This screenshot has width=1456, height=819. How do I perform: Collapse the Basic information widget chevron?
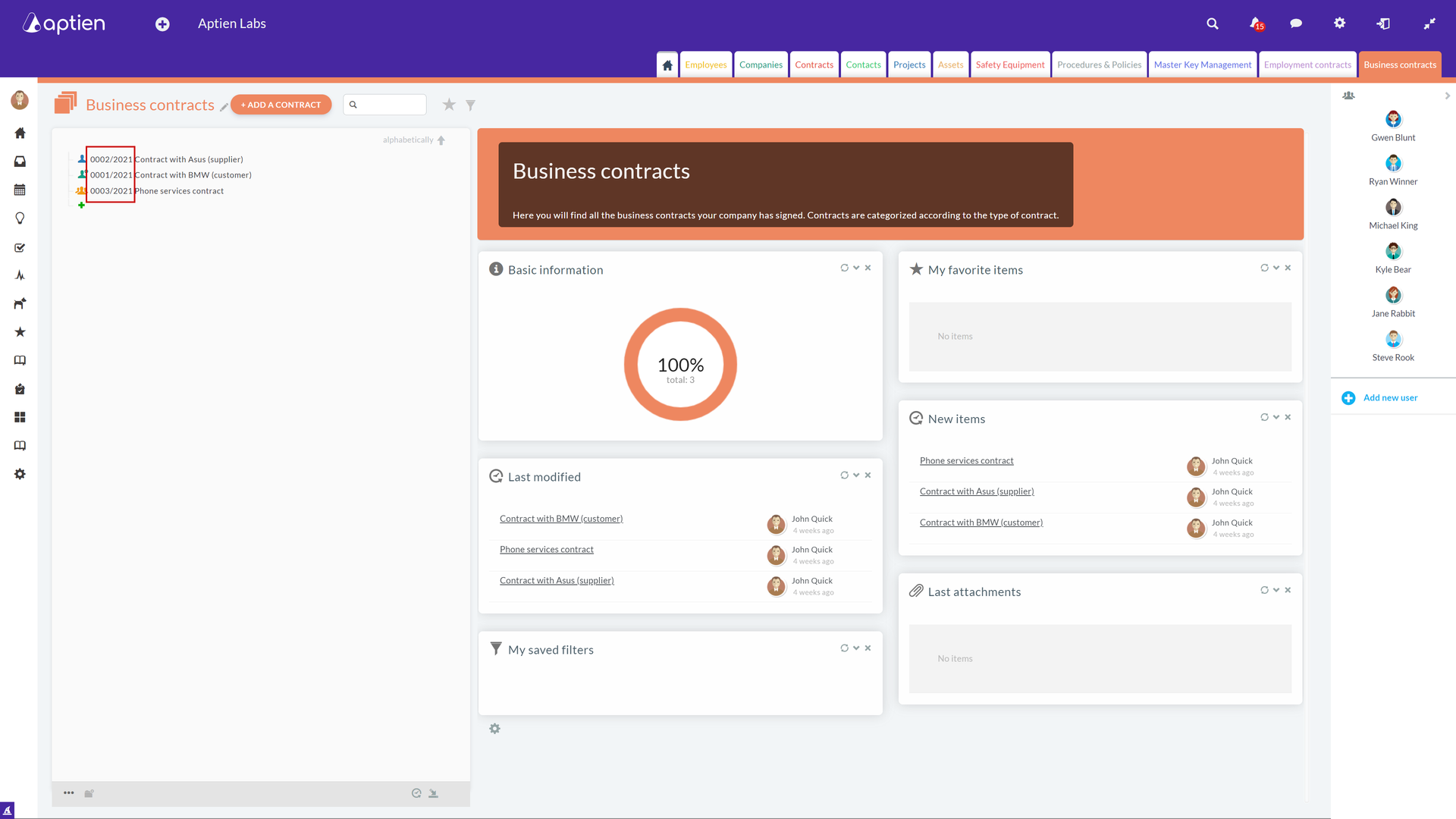[856, 268]
